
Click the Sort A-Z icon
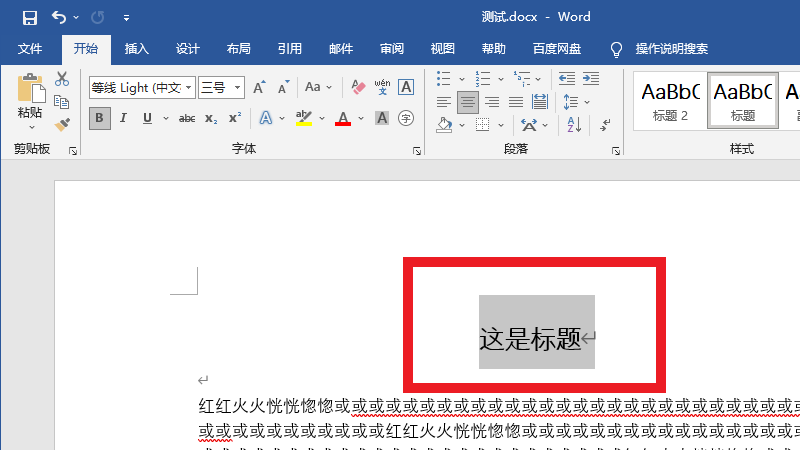(574, 125)
